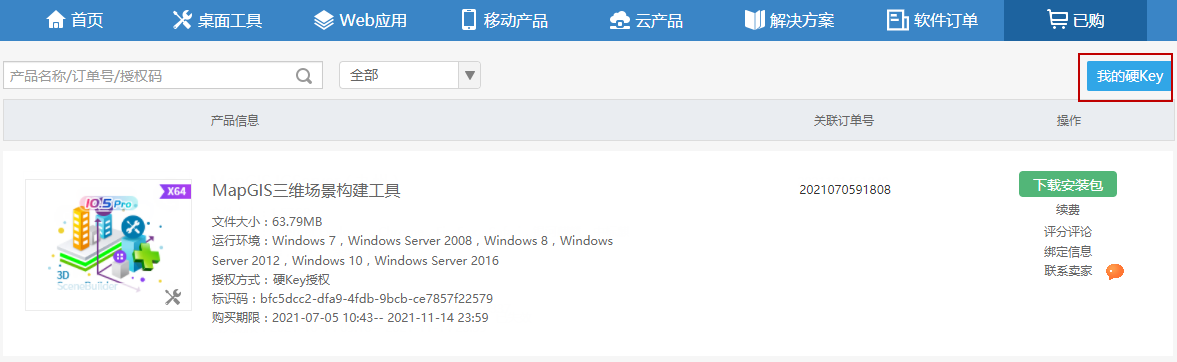This screenshot has width=1177, height=362.
Task: Click the 联系卖家 link
Action: coord(1067,270)
